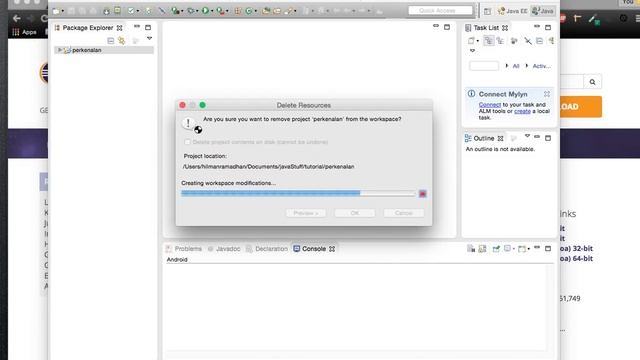Click the Apps bookmark in the browser
The height and width of the screenshot is (360, 640).
point(24,32)
